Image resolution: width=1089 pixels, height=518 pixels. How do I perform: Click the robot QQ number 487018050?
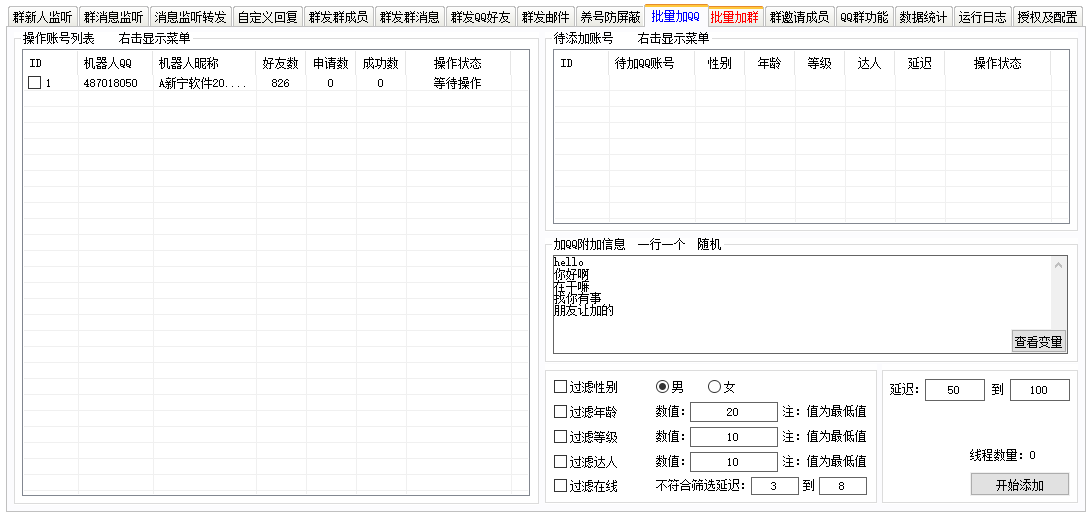coord(110,83)
